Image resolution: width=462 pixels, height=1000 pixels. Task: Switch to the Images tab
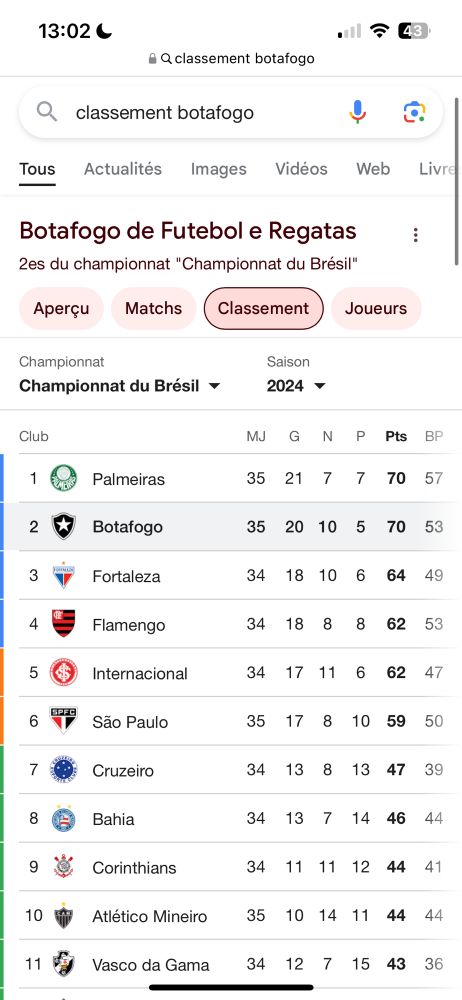point(218,169)
